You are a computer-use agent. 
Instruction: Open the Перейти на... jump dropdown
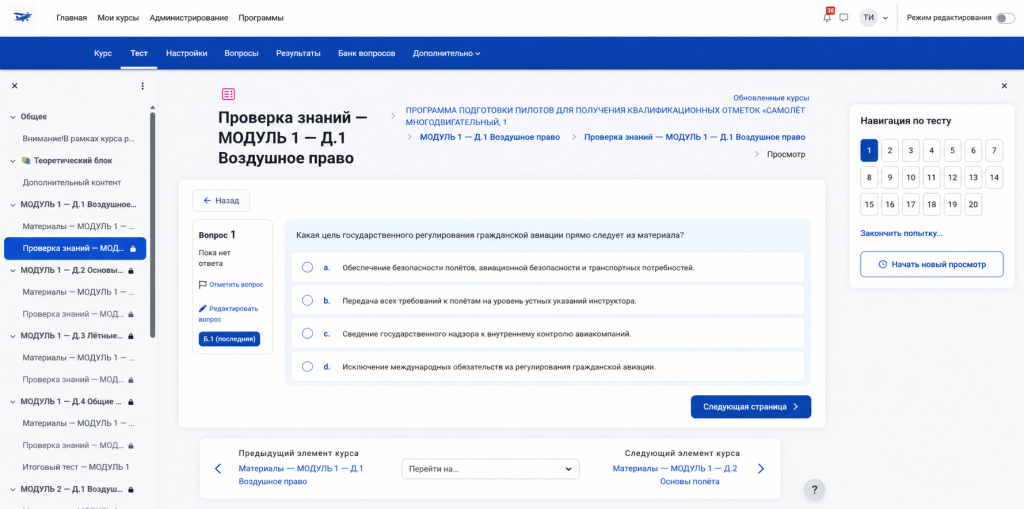pos(490,468)
